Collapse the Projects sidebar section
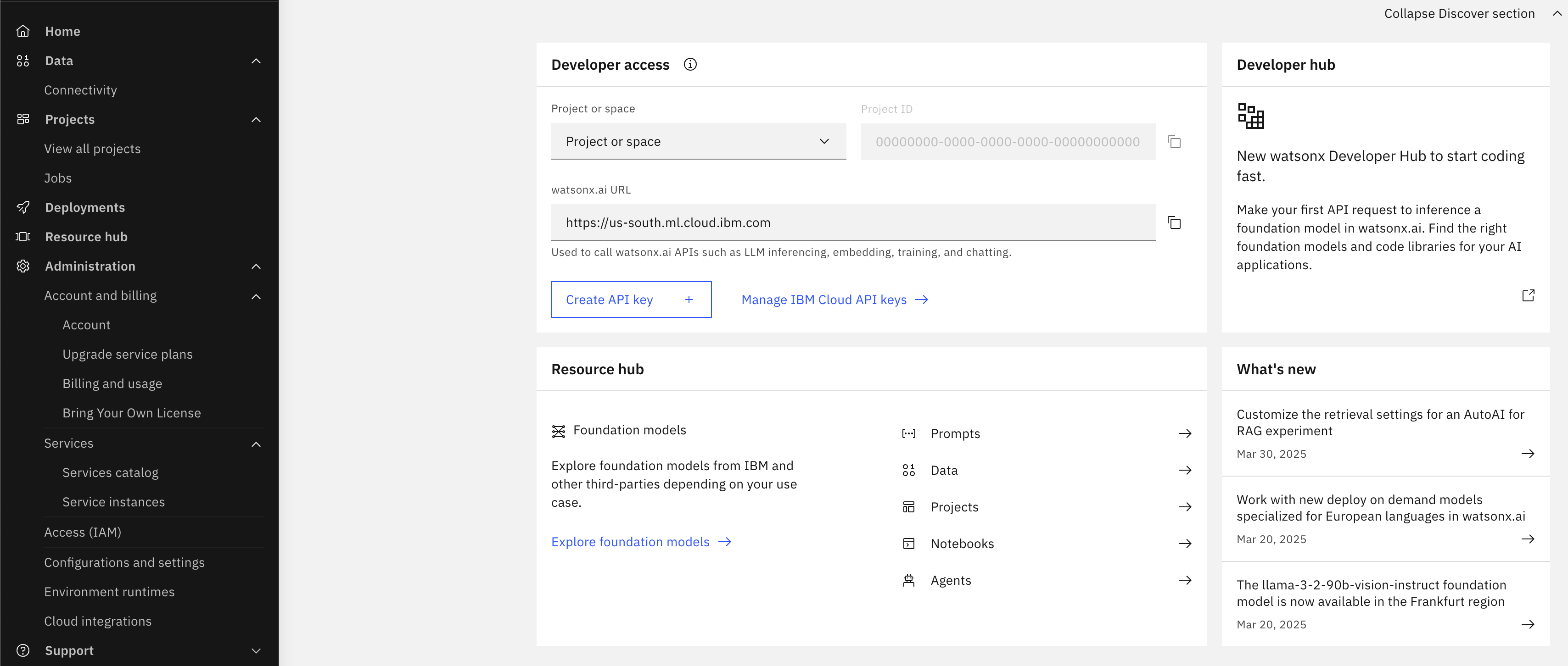1568x666 pixels. click(256, 120)
